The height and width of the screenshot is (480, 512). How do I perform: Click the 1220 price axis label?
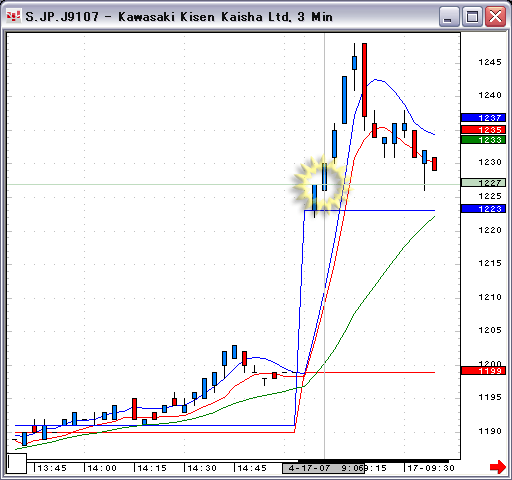(x=490, y=230)
